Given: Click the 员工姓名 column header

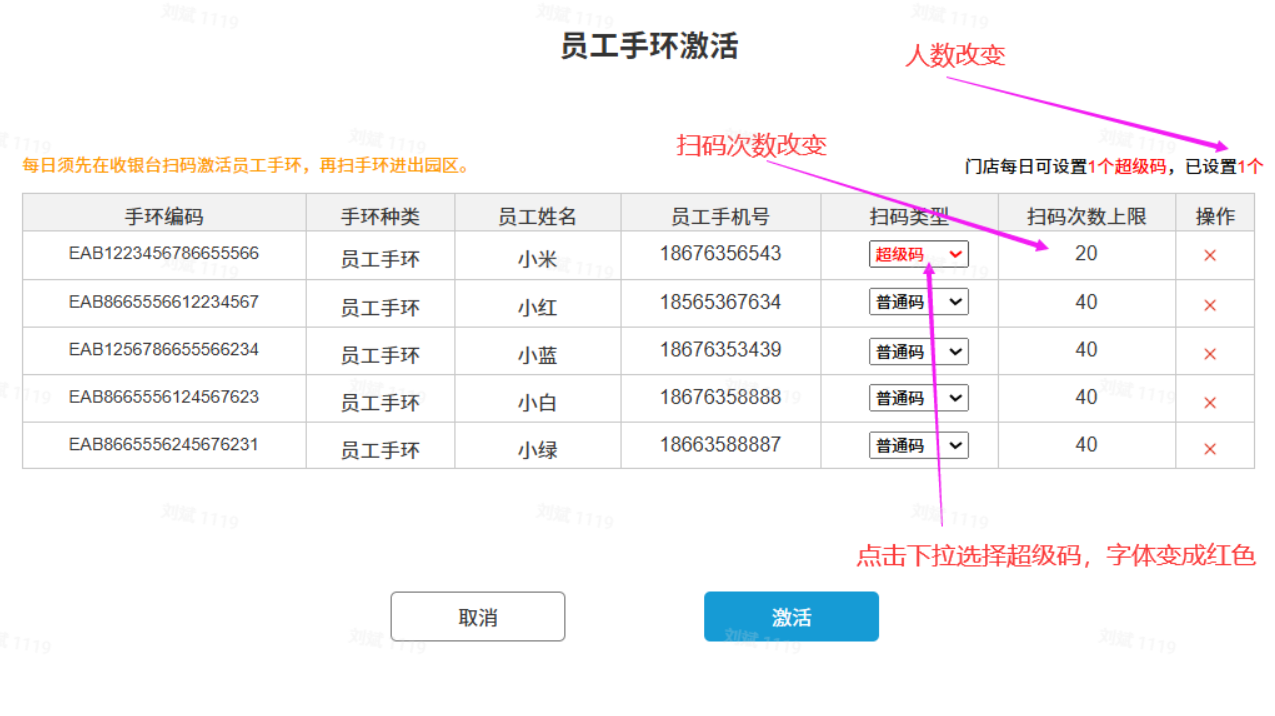Looking at the screenshot, I should pyautogui.click(x=537, y=216).
